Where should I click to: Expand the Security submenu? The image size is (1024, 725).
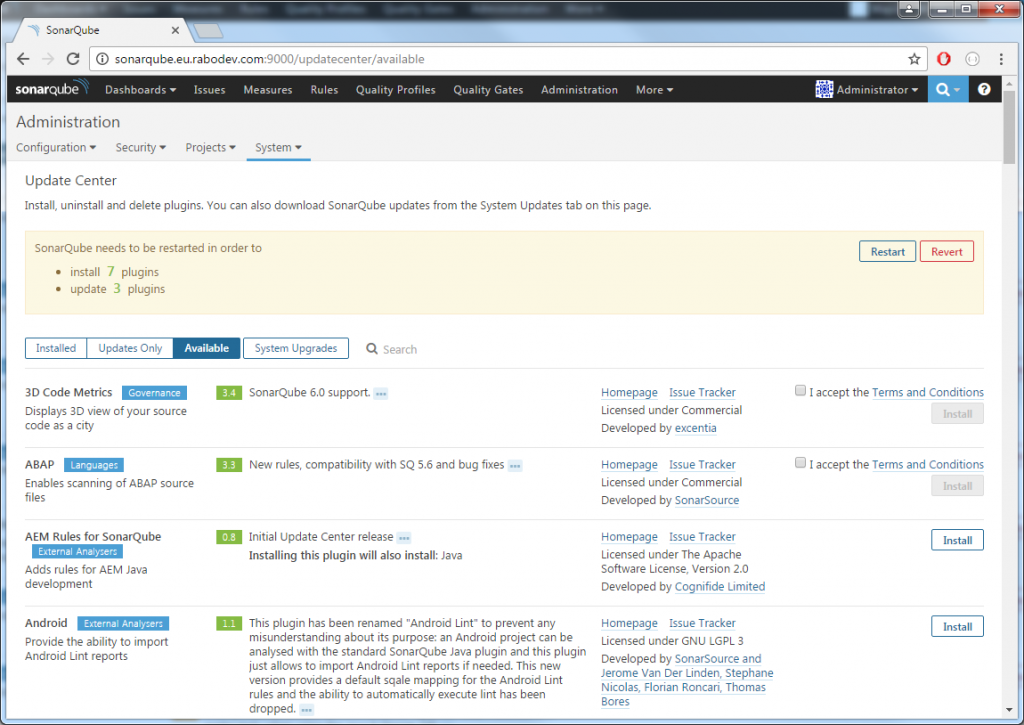click(x=140, y=148)
